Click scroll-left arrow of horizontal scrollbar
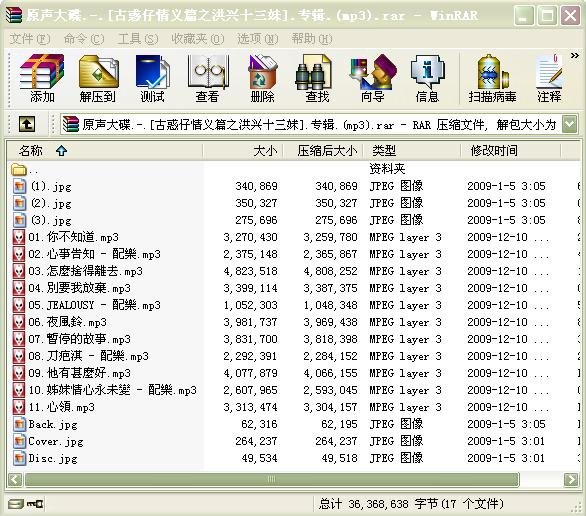Viewport: 586px width, 516px height. (x=15, y=479)
